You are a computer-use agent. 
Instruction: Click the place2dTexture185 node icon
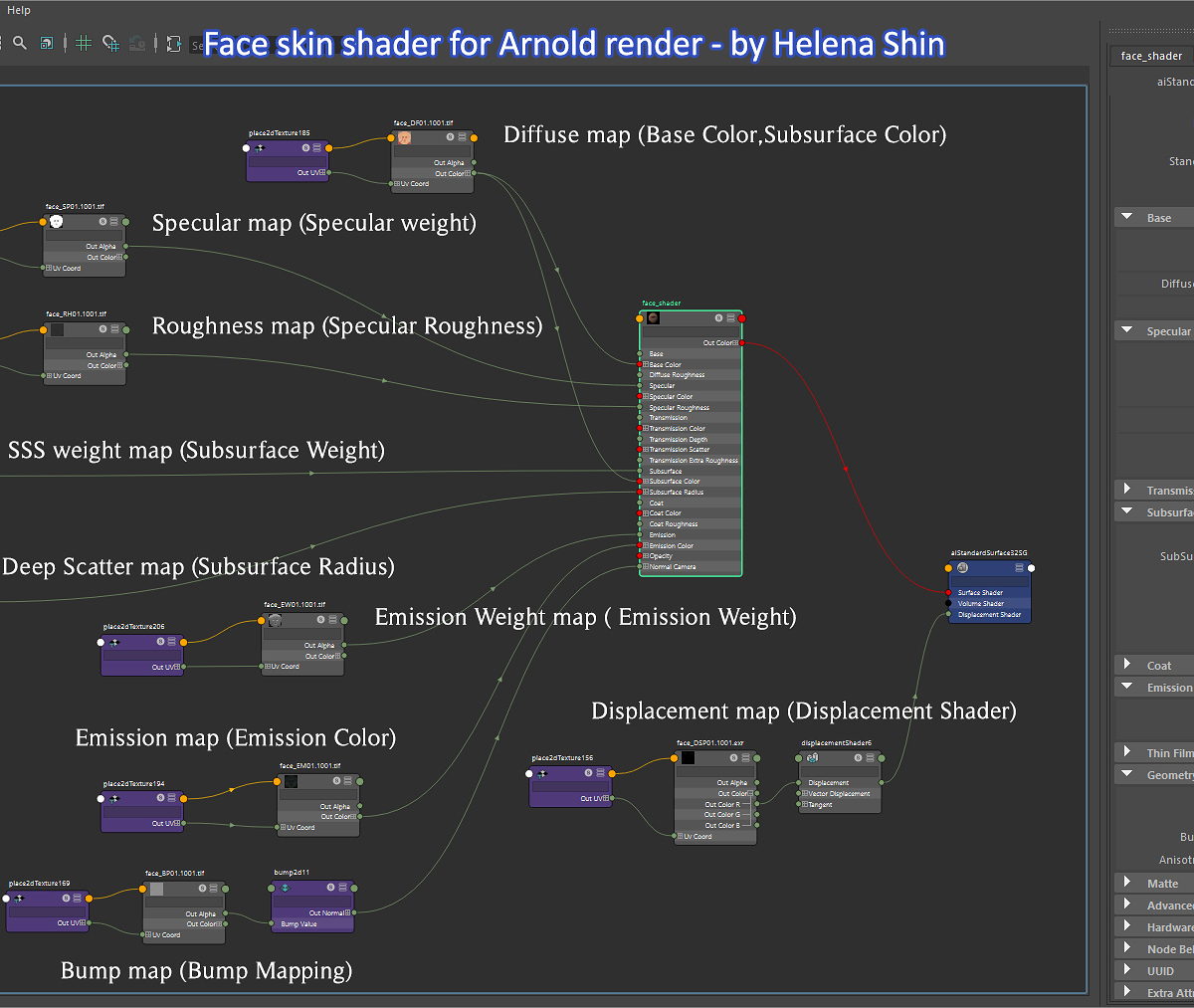(260, 148)
